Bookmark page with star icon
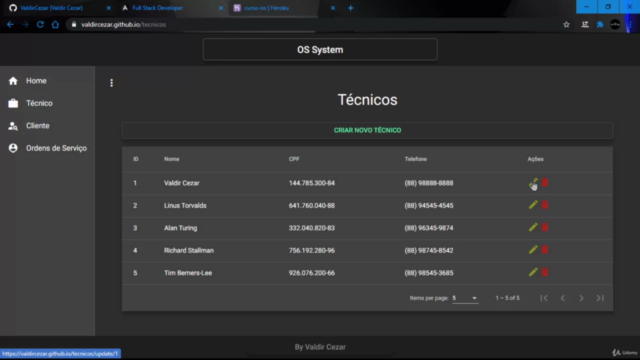The width and height of the screenshot is (640, 360). [566, 24]
